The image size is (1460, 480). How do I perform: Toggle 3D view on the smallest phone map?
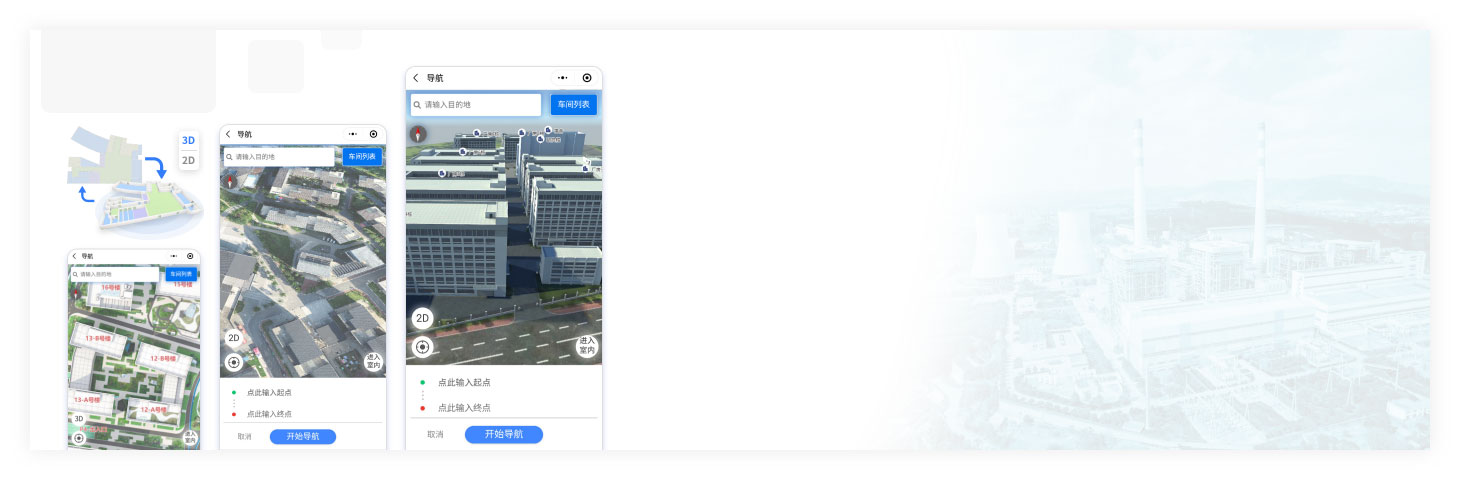click(79, 419)
